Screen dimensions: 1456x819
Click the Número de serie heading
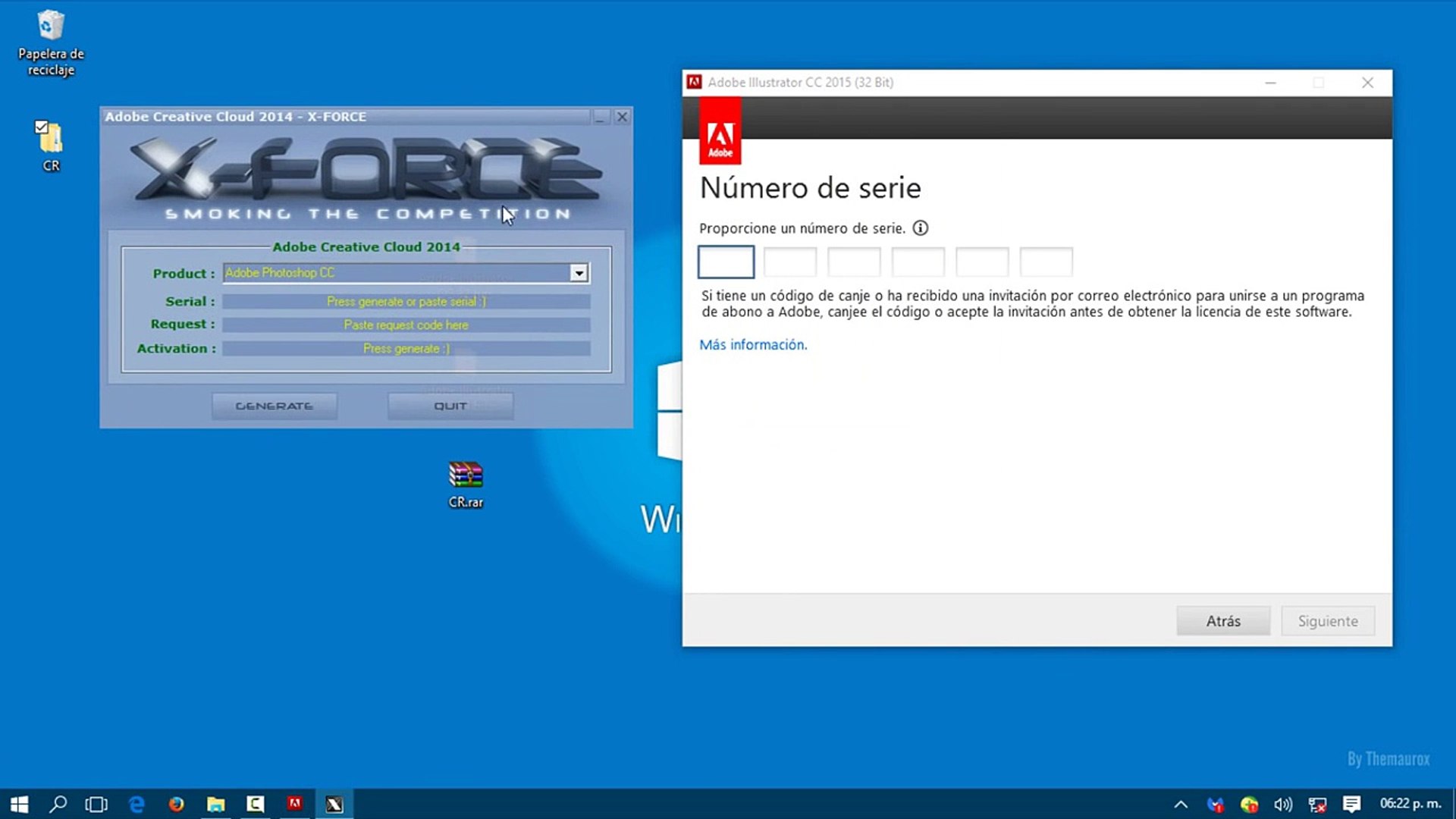click(x=811, y=188)
